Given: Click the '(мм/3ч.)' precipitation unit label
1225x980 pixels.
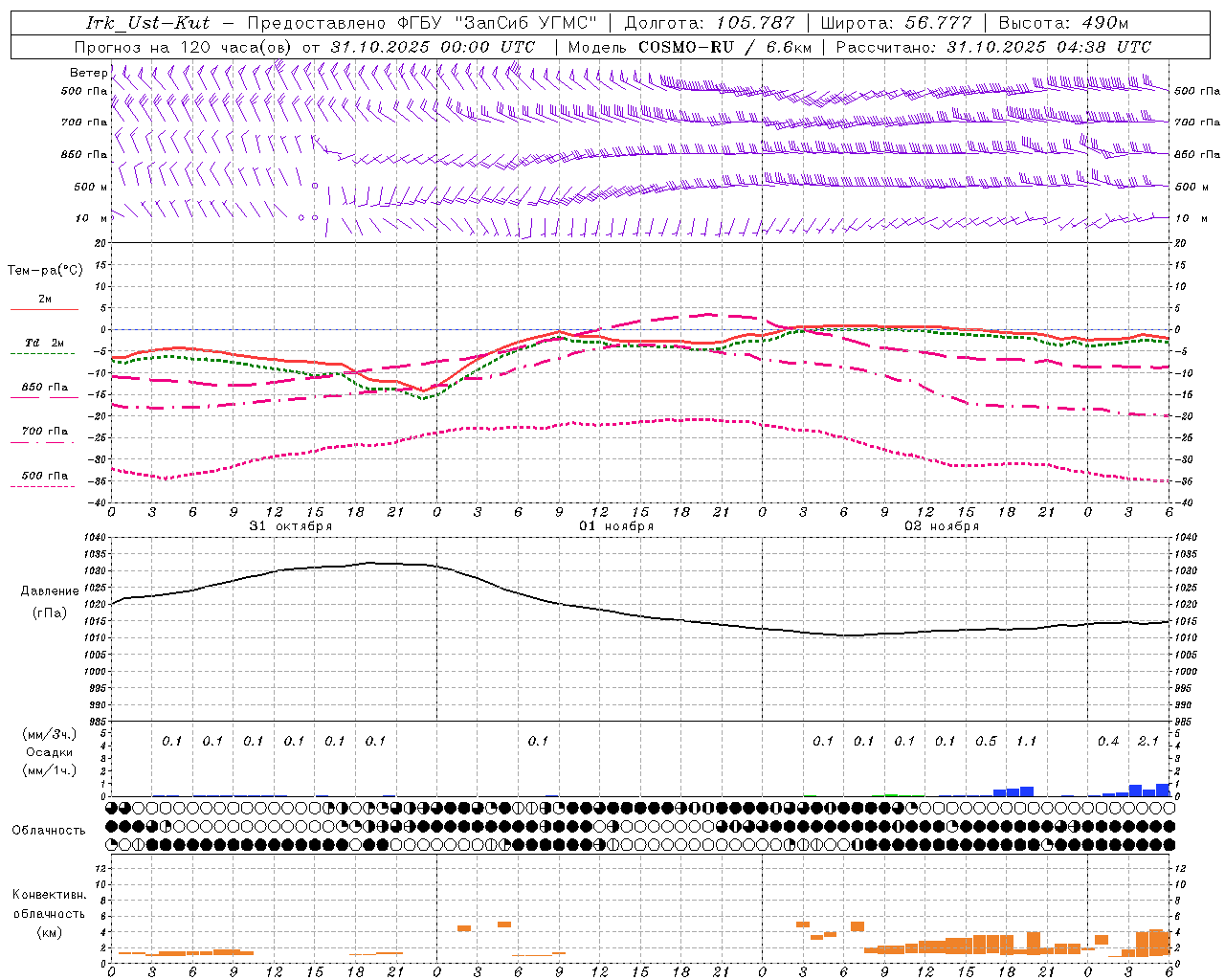Looking at the screenshot, I should 49,734.
